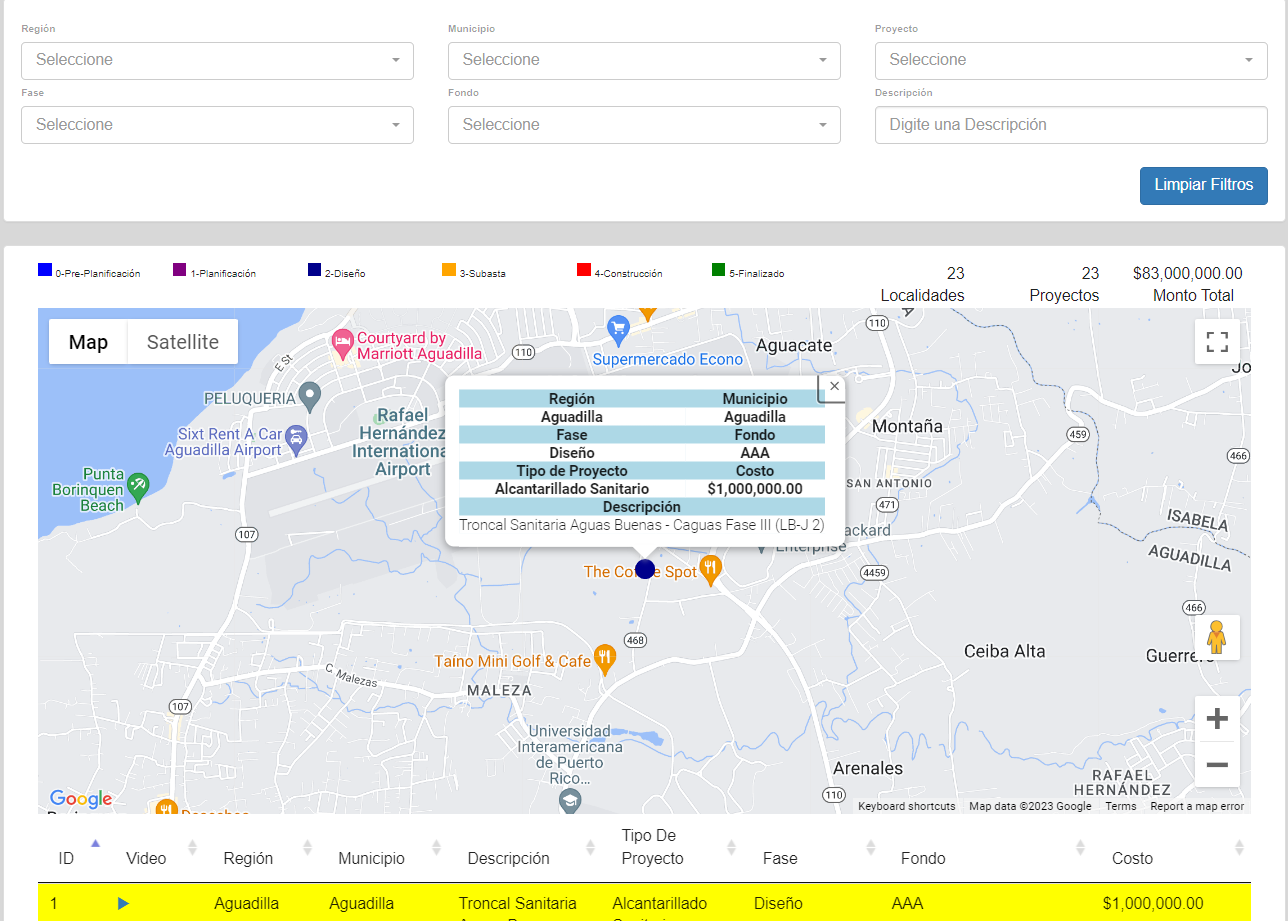
Task: Select the 2-Diseño legend color square
Action: tap(314, 269)
